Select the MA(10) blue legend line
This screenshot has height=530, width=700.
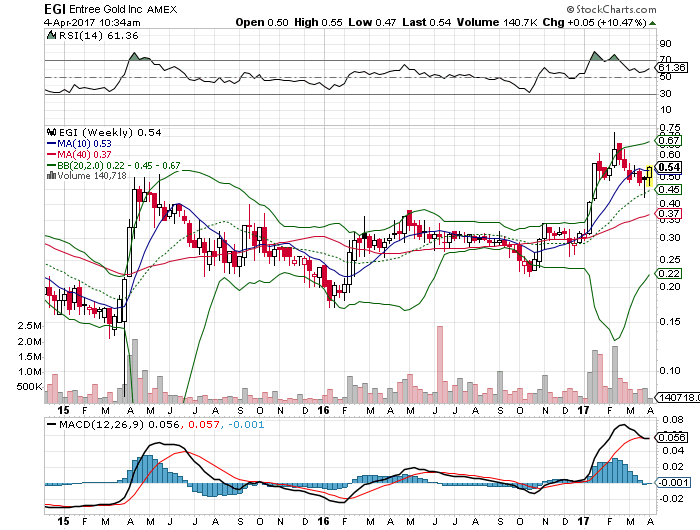(85, 143)
